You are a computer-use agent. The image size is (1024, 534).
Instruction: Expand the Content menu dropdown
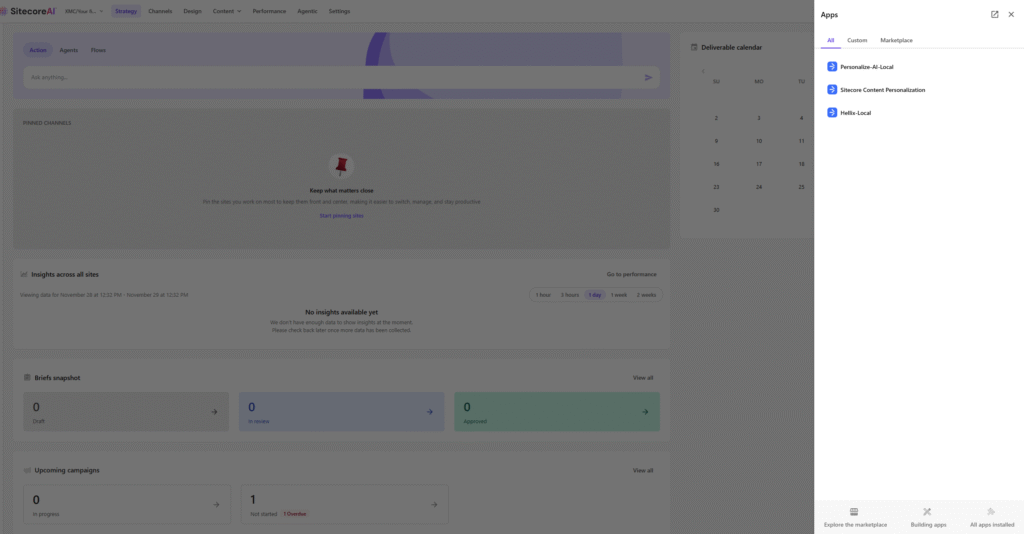click(227, 11)
